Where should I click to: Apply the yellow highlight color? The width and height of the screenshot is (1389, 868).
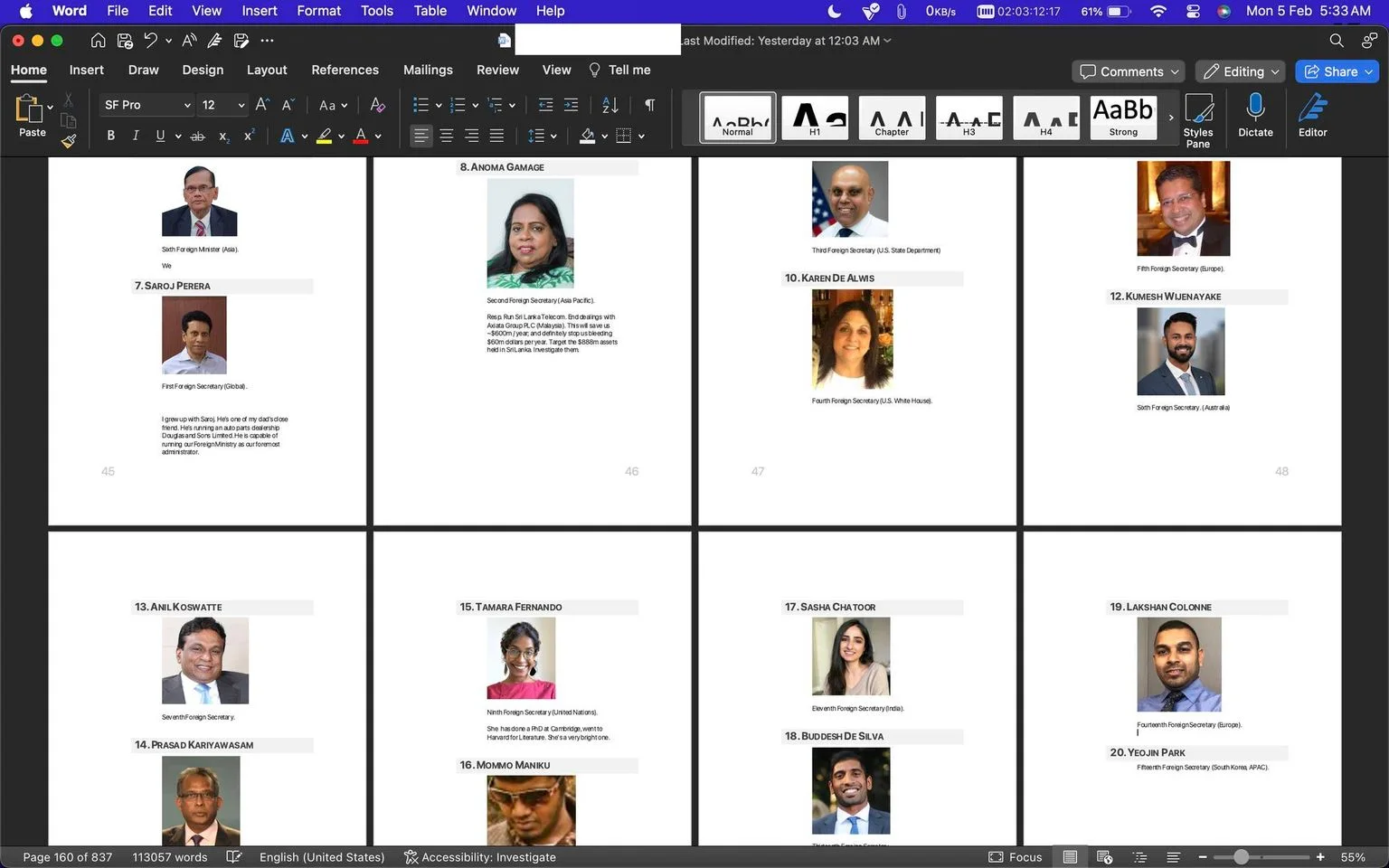point(325,136)
